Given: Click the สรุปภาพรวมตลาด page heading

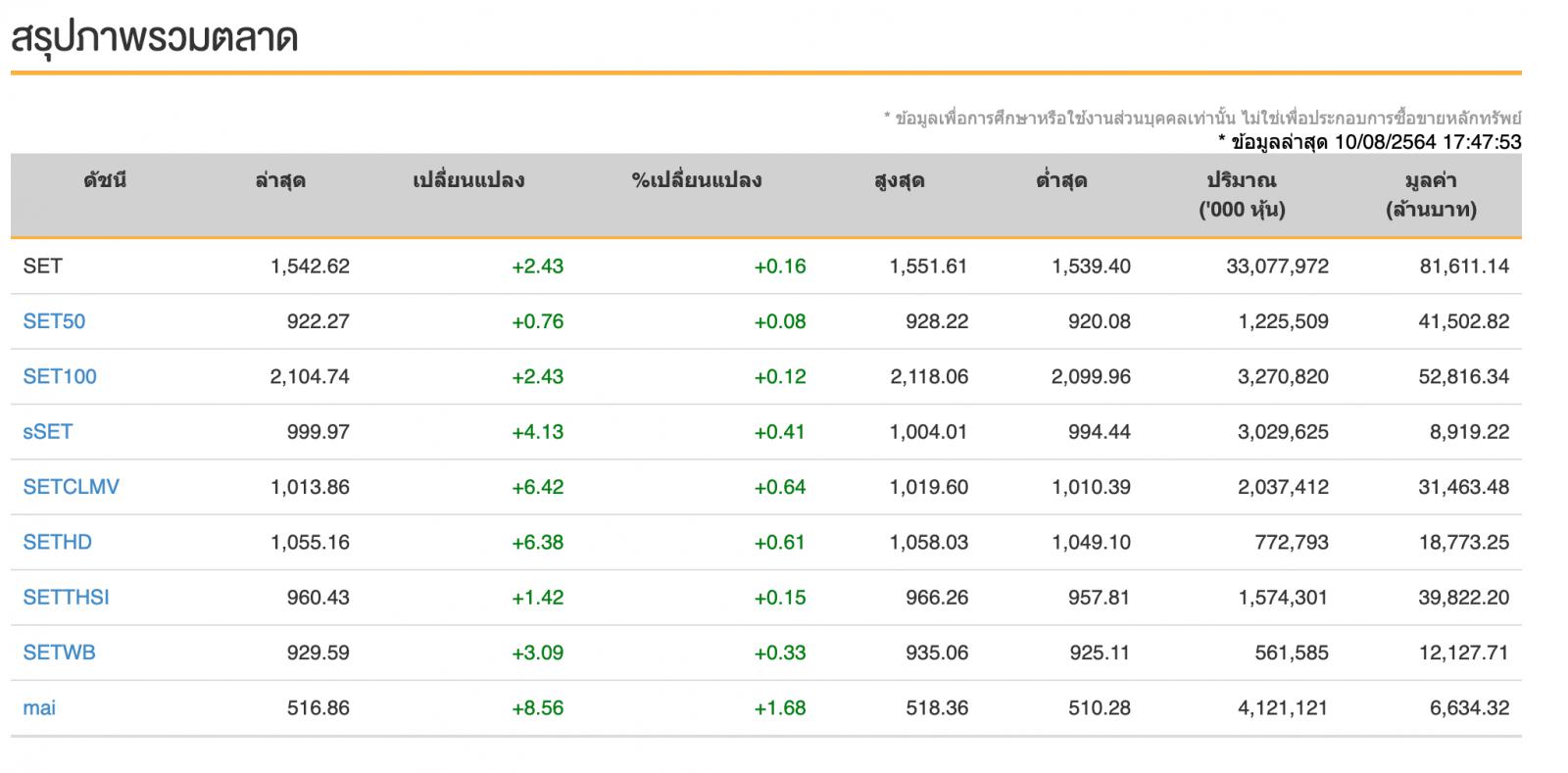Looking at the screenshot, I should pos(154,37).
